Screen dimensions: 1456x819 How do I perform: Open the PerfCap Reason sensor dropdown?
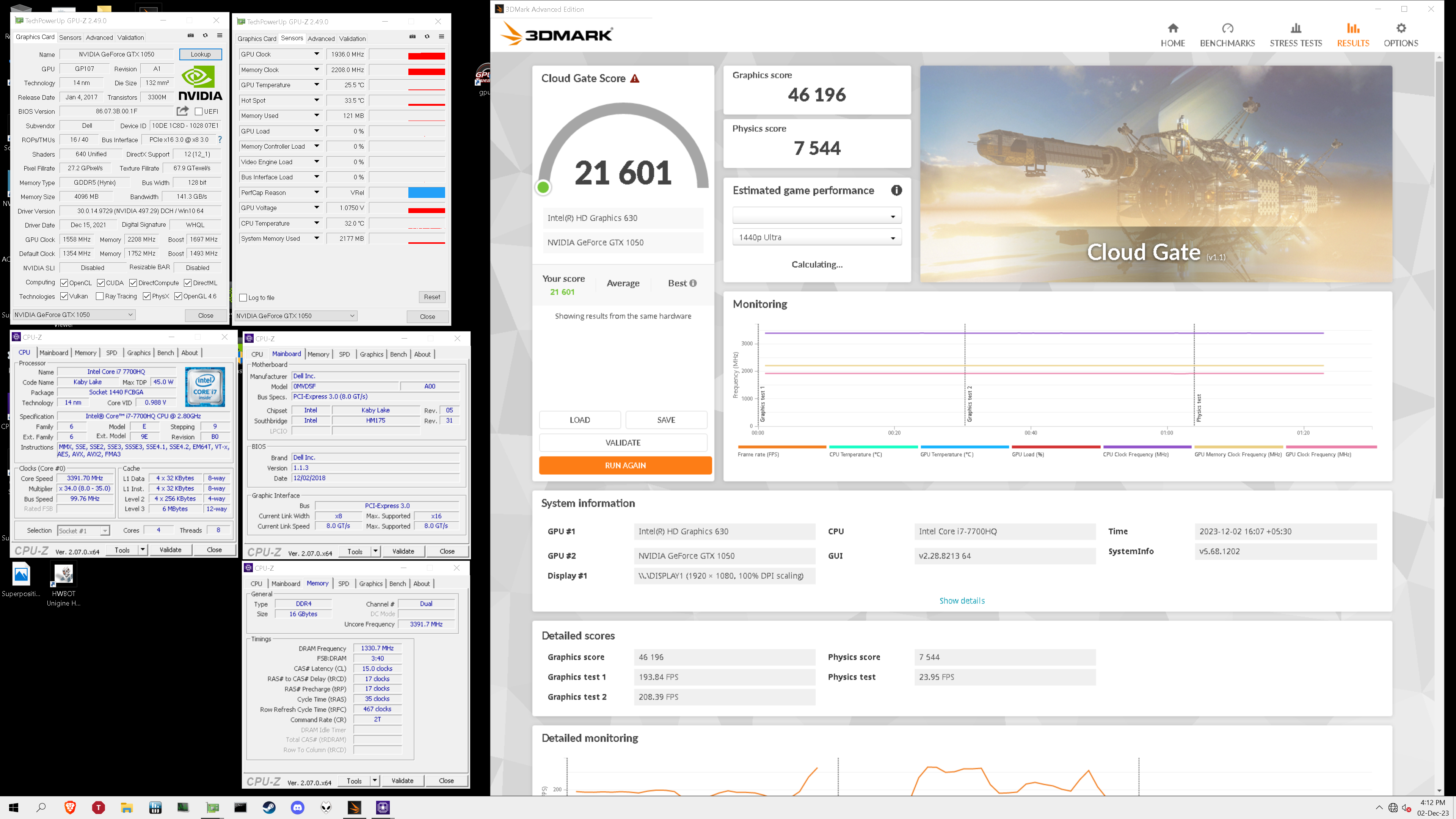(x=317, y=192)
